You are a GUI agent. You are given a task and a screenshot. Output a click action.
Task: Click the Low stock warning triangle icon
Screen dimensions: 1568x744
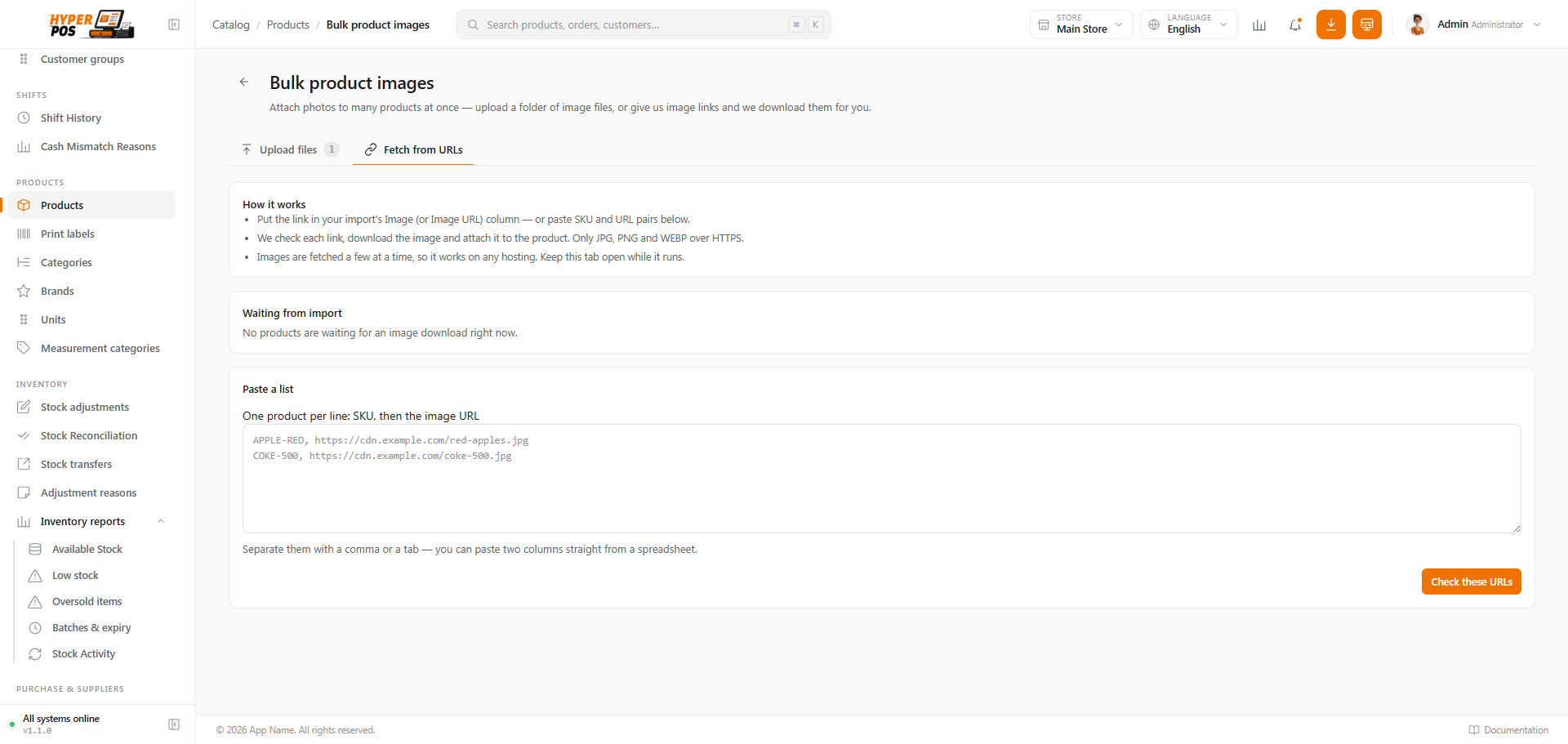35,576
